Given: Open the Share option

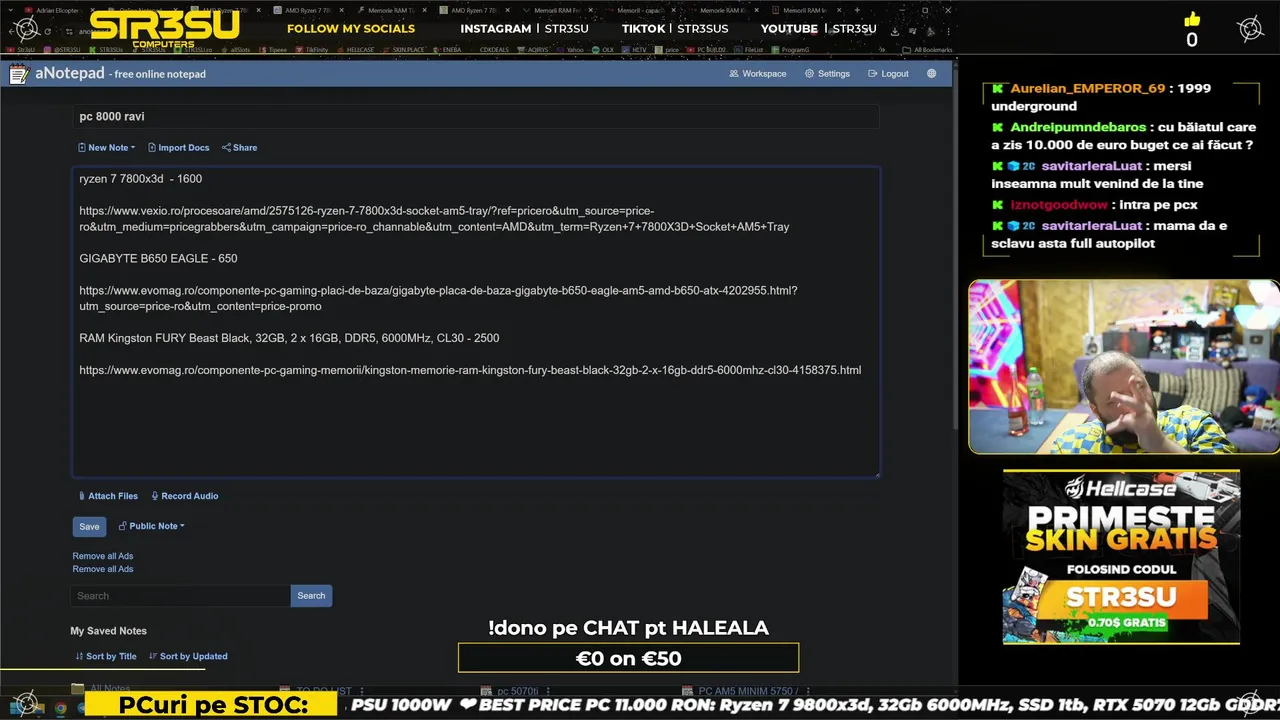Looking at the screenshot, I should click(x=240, y=148).
